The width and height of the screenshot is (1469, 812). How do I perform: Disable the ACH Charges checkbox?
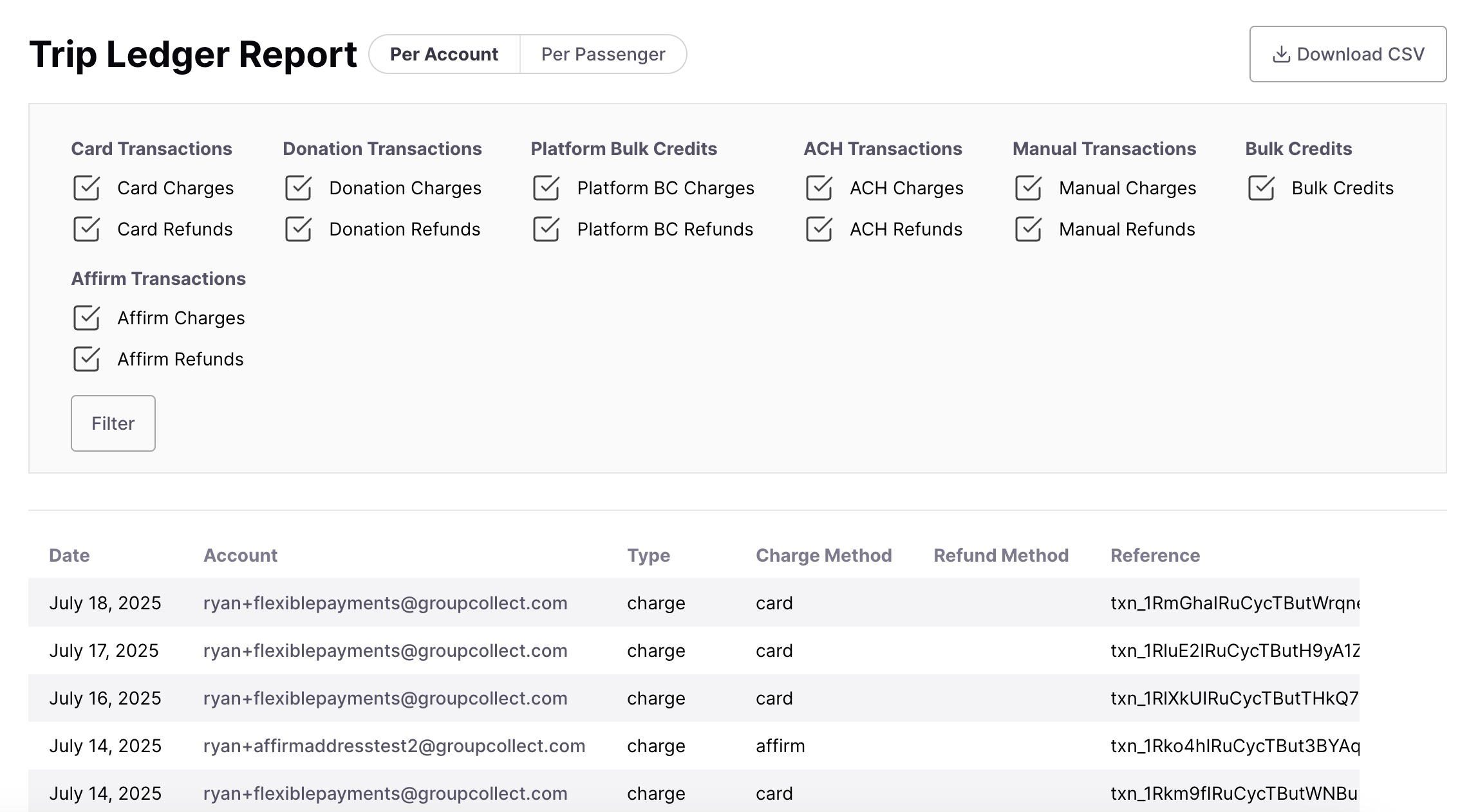819,188
